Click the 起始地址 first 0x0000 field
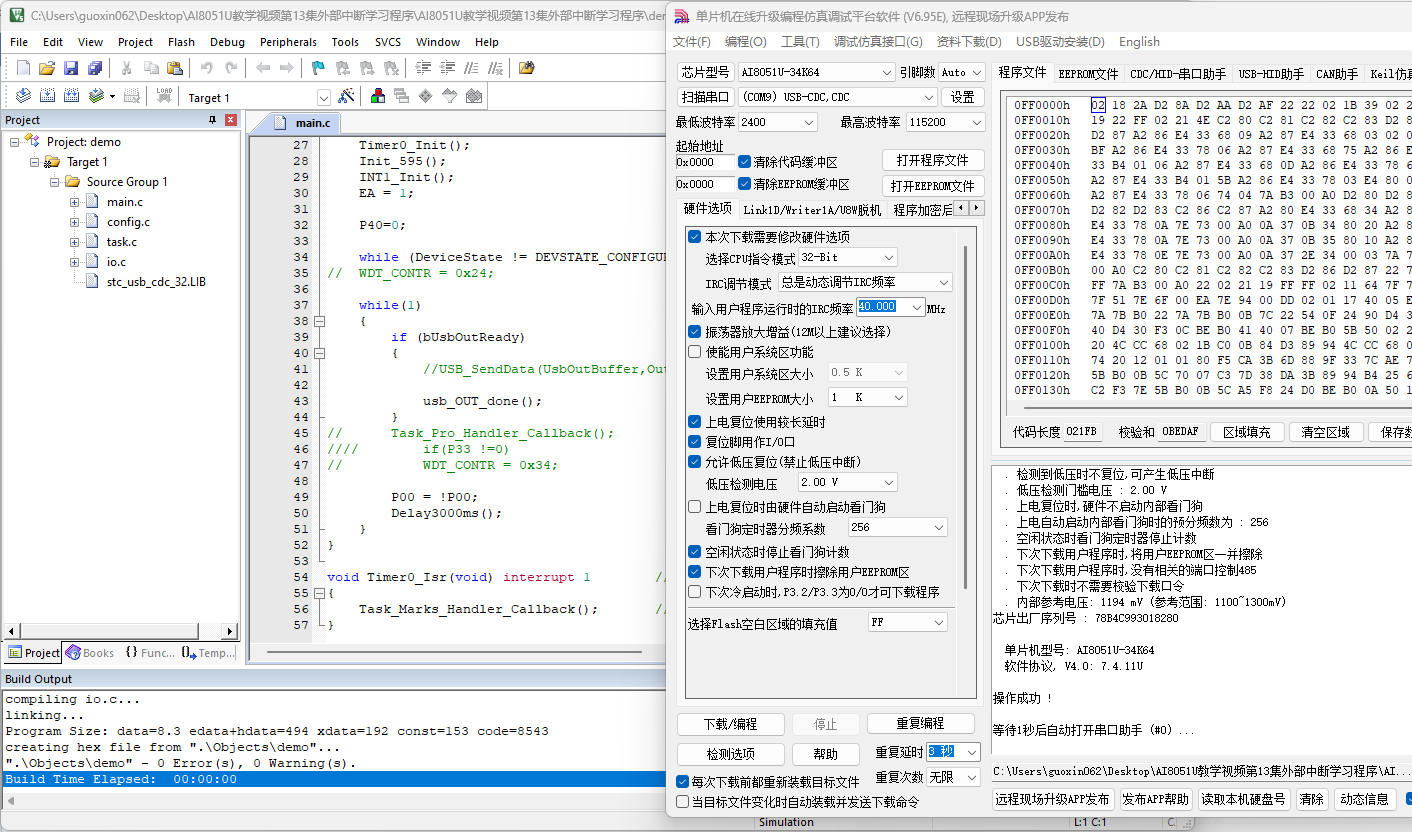Image resolution: width=1412 pixels, height=832 pixels. [705, 162]
